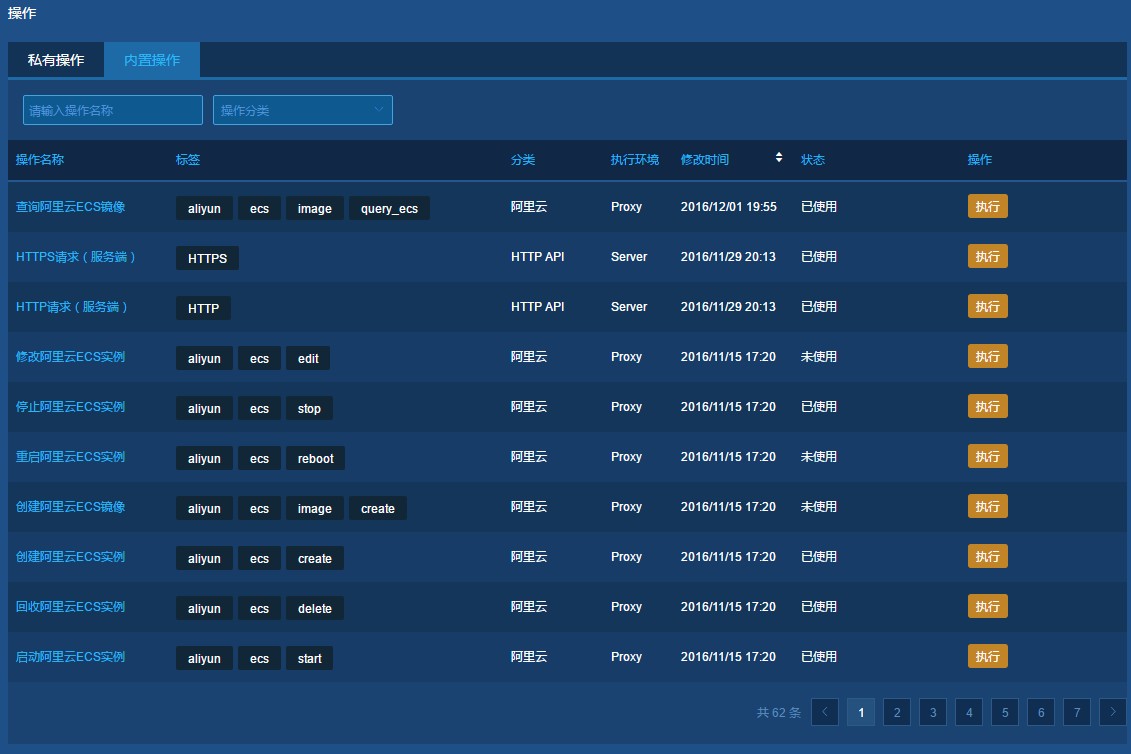Click the 标签 column header
The width and height of the screenshot is (1131, 754).
(x=188, y=159)
